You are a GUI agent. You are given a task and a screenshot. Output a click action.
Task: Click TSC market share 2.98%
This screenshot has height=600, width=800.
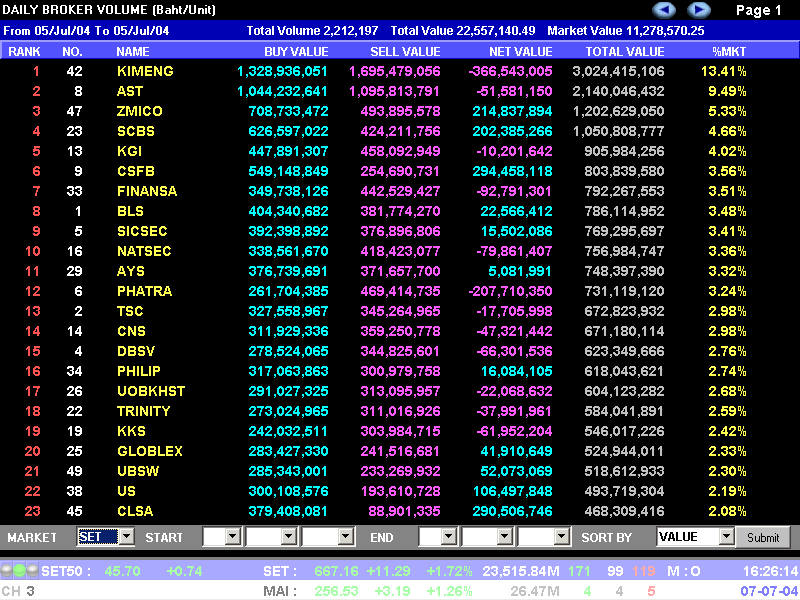click(727, 311)
